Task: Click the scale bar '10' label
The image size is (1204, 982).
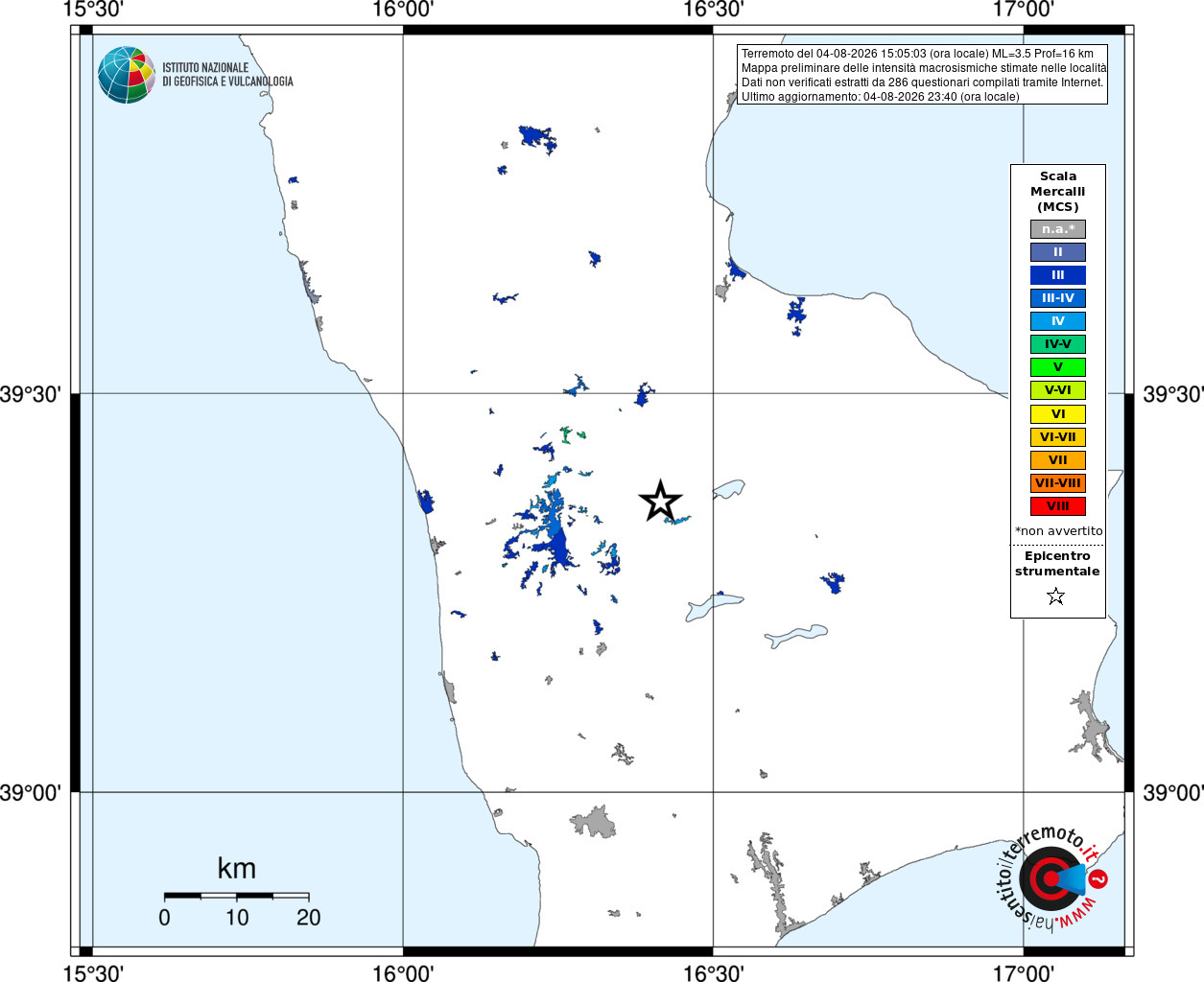Action: point(237,918)
